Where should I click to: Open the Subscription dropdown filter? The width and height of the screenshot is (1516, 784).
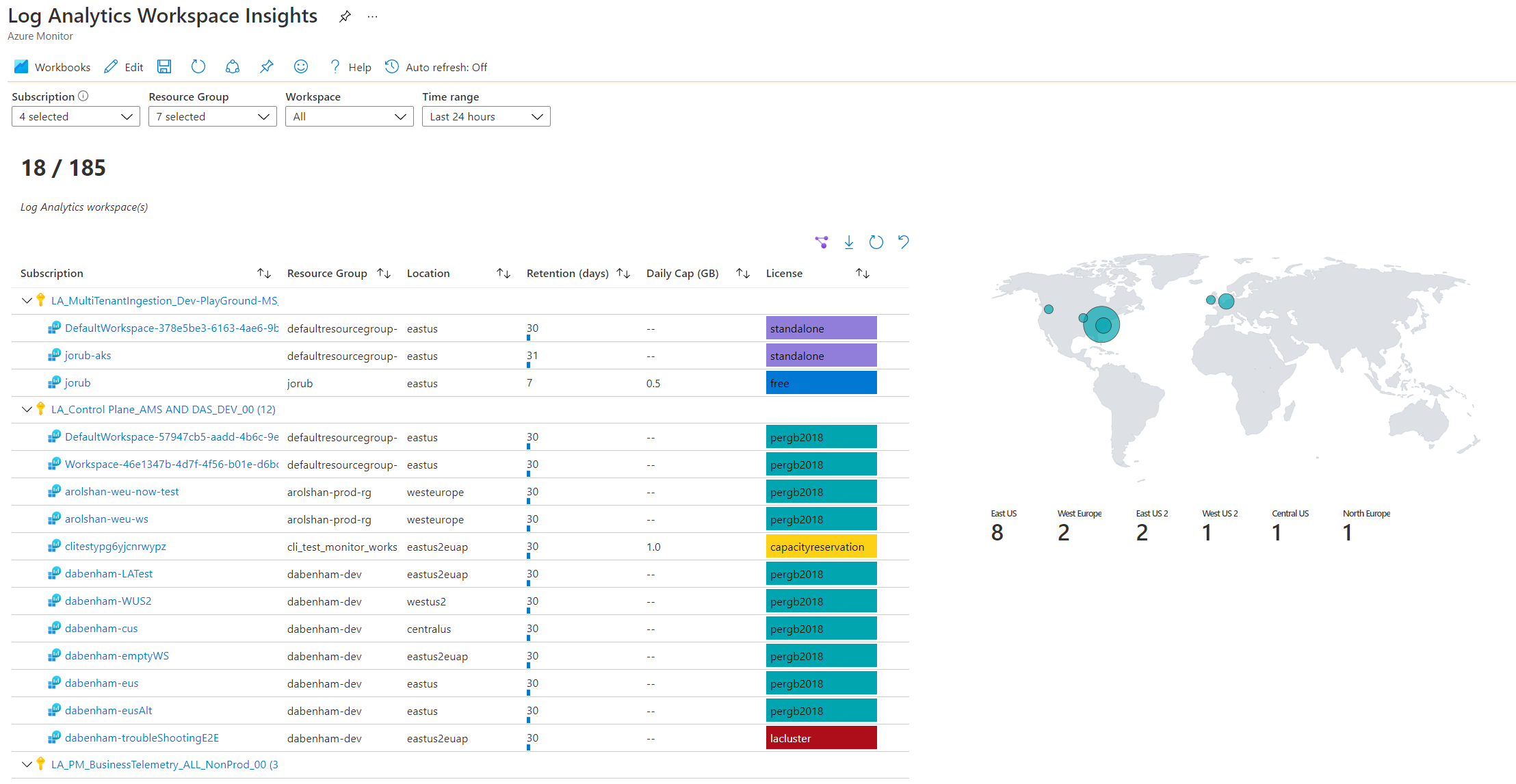tap(70, 117)
